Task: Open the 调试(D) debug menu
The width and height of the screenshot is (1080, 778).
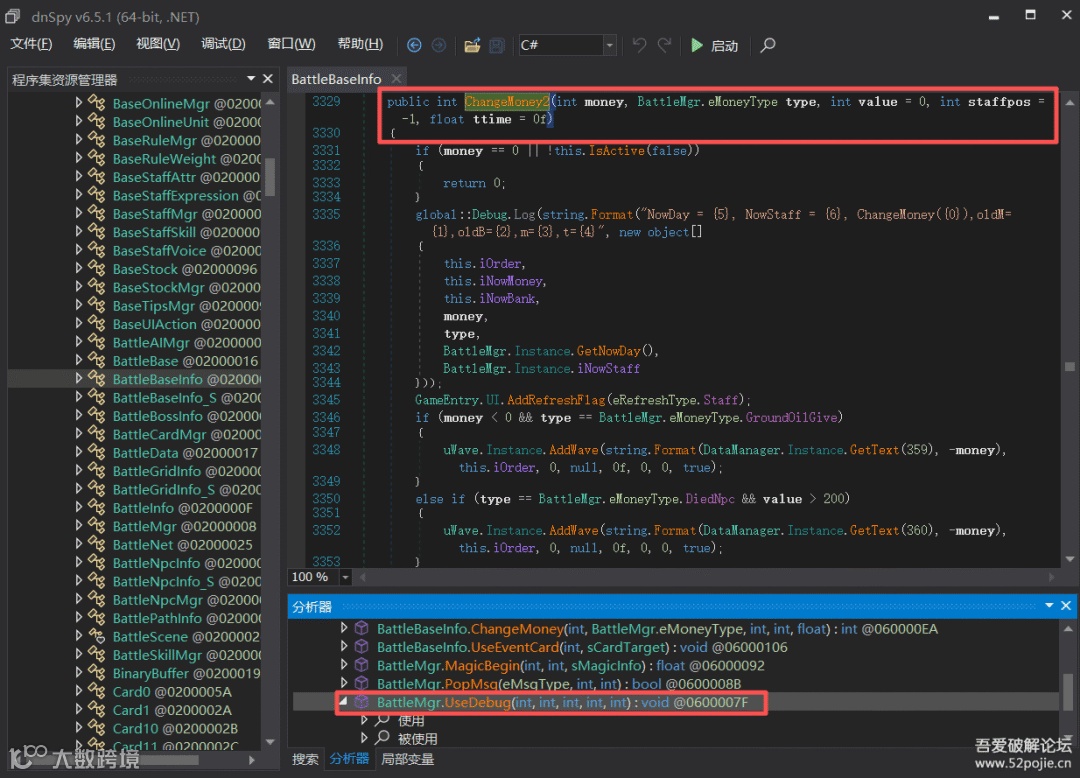Action: [223, 44]
